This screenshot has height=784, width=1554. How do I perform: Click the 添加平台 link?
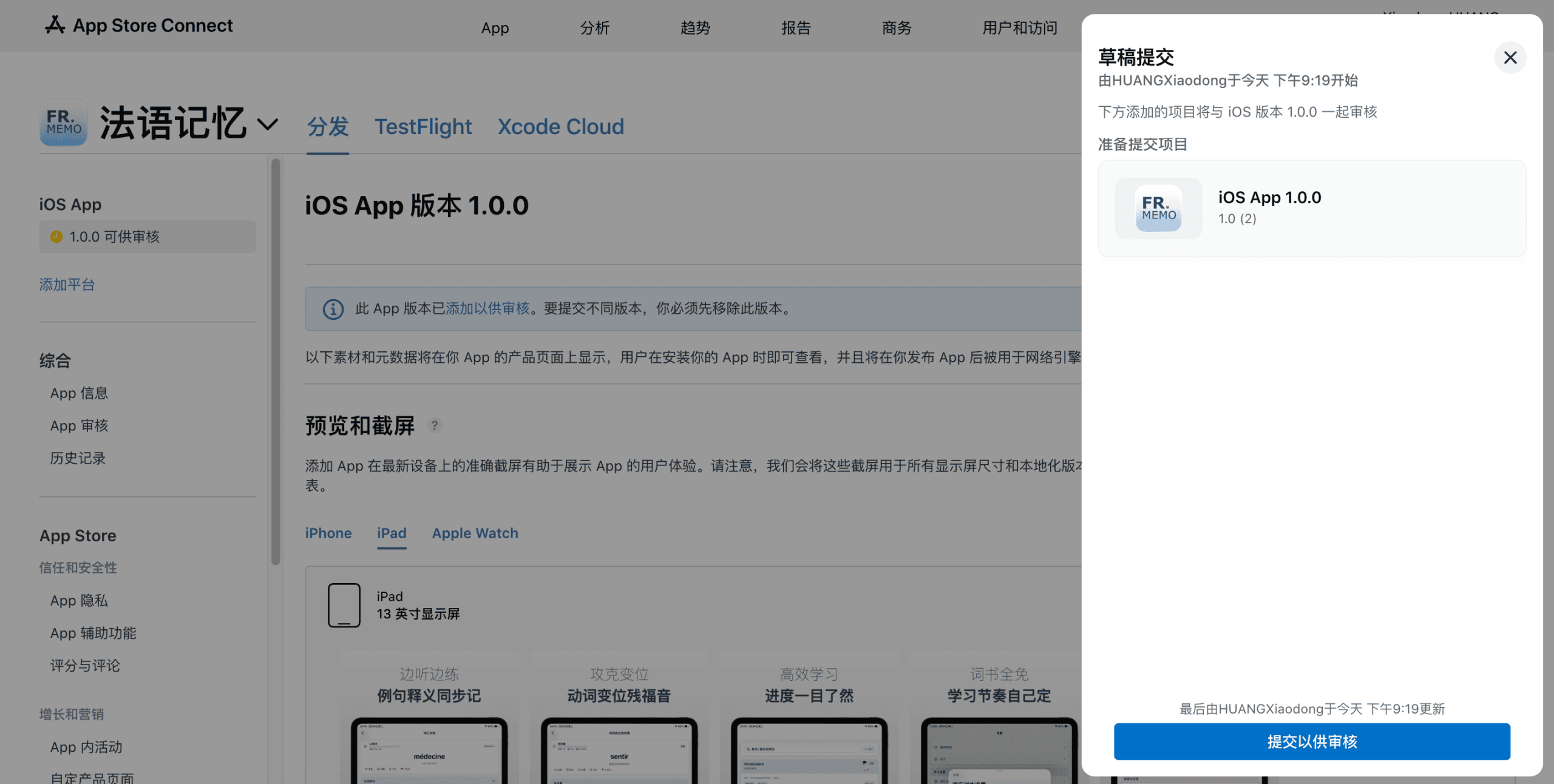67,285
